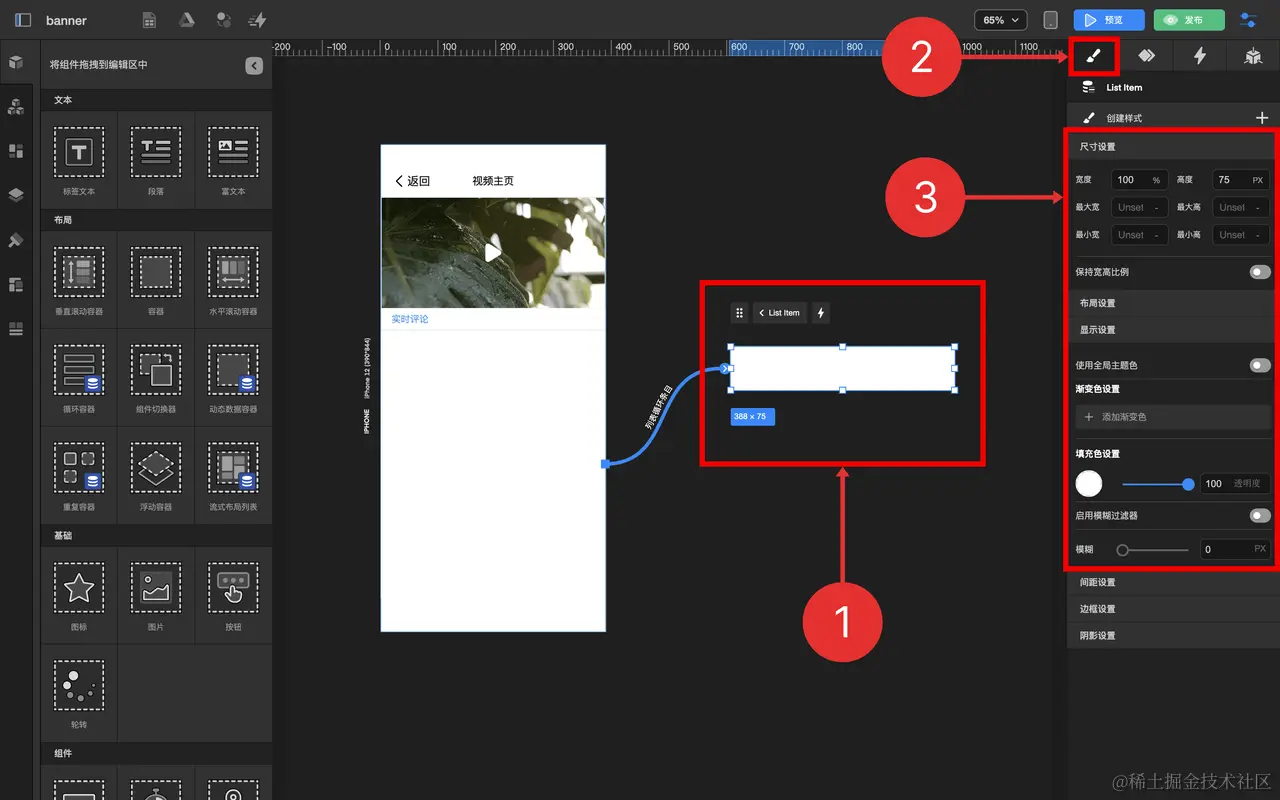
Task: Select the 组件切换器 component switcher
Action: tap(156, 377)
